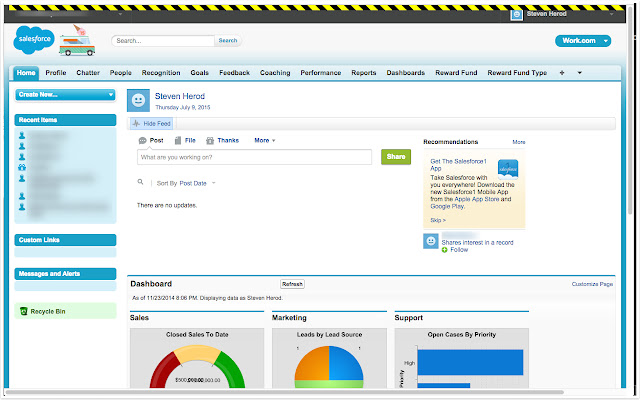Click the Thanks badge icon
Screen dimensions: 640x400
click(209, 141)
